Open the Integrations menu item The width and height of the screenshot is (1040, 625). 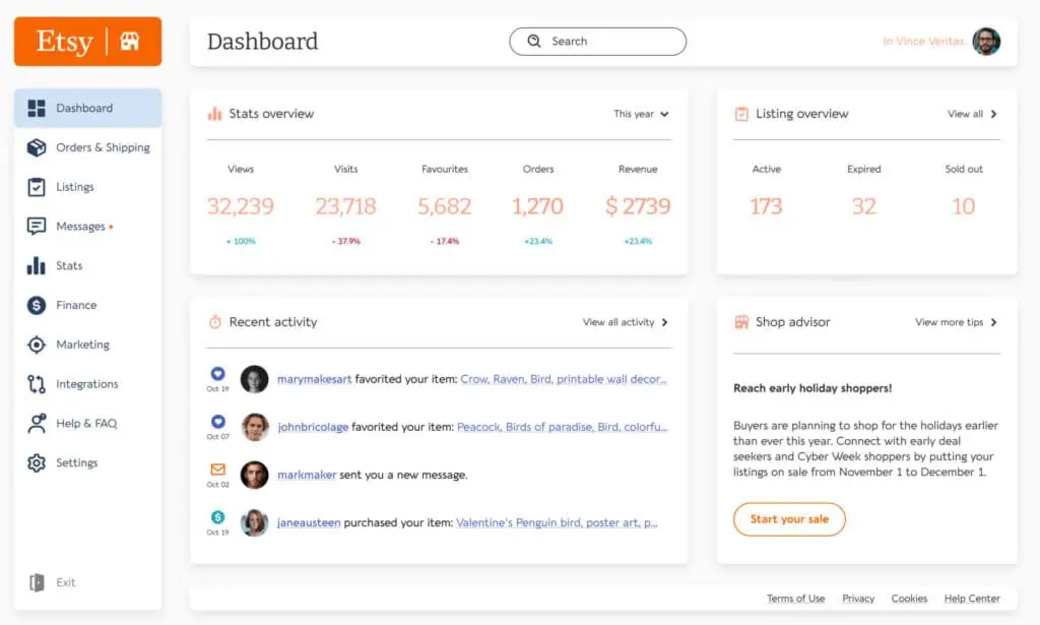[88, 384]
